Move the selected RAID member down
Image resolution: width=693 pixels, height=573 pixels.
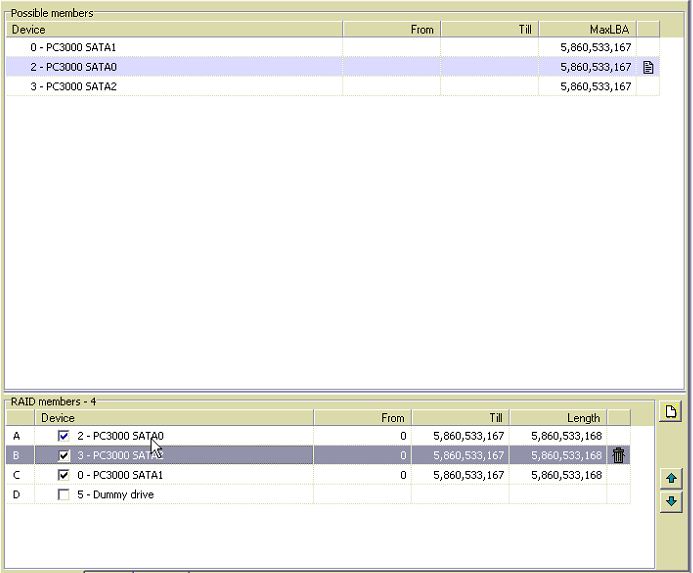[671, 501]
